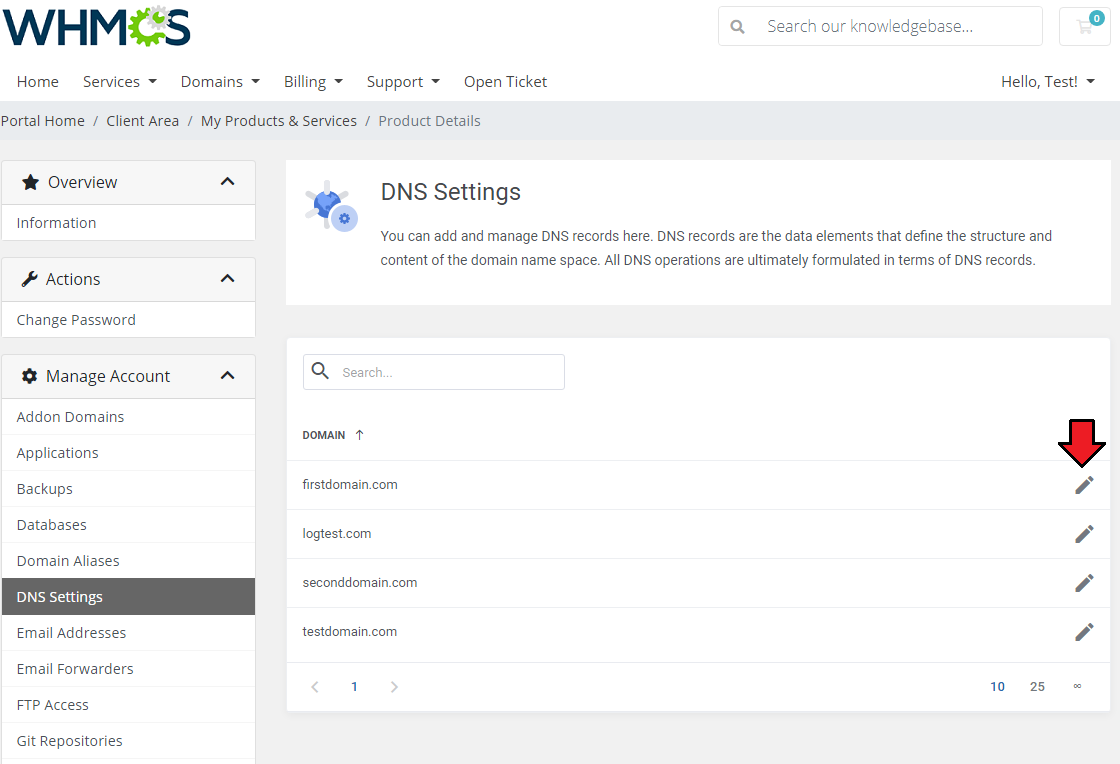Click the DNS Settings page heading

click(x=451, y=192)
